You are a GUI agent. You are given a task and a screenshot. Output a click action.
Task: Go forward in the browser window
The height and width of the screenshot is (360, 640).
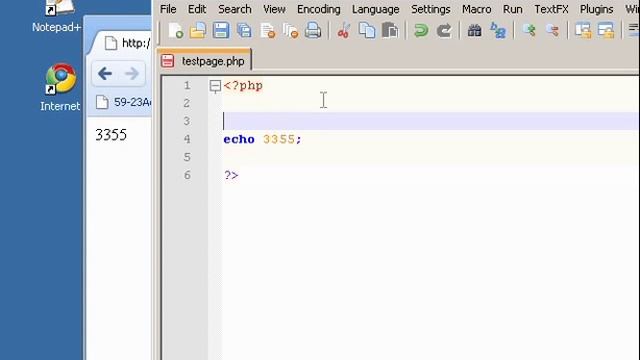tap(132, 73)
